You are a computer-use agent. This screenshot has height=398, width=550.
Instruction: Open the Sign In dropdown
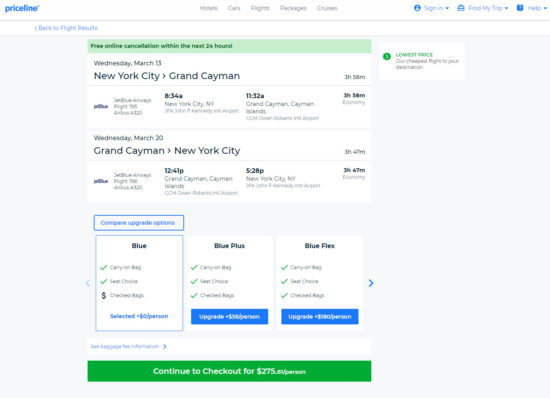pos(431,8)
